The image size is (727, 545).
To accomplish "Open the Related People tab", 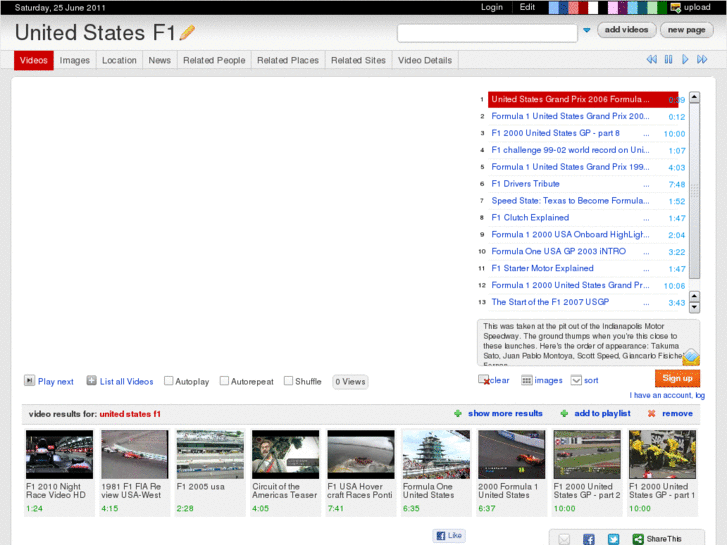I will click(x=214, y=60).
